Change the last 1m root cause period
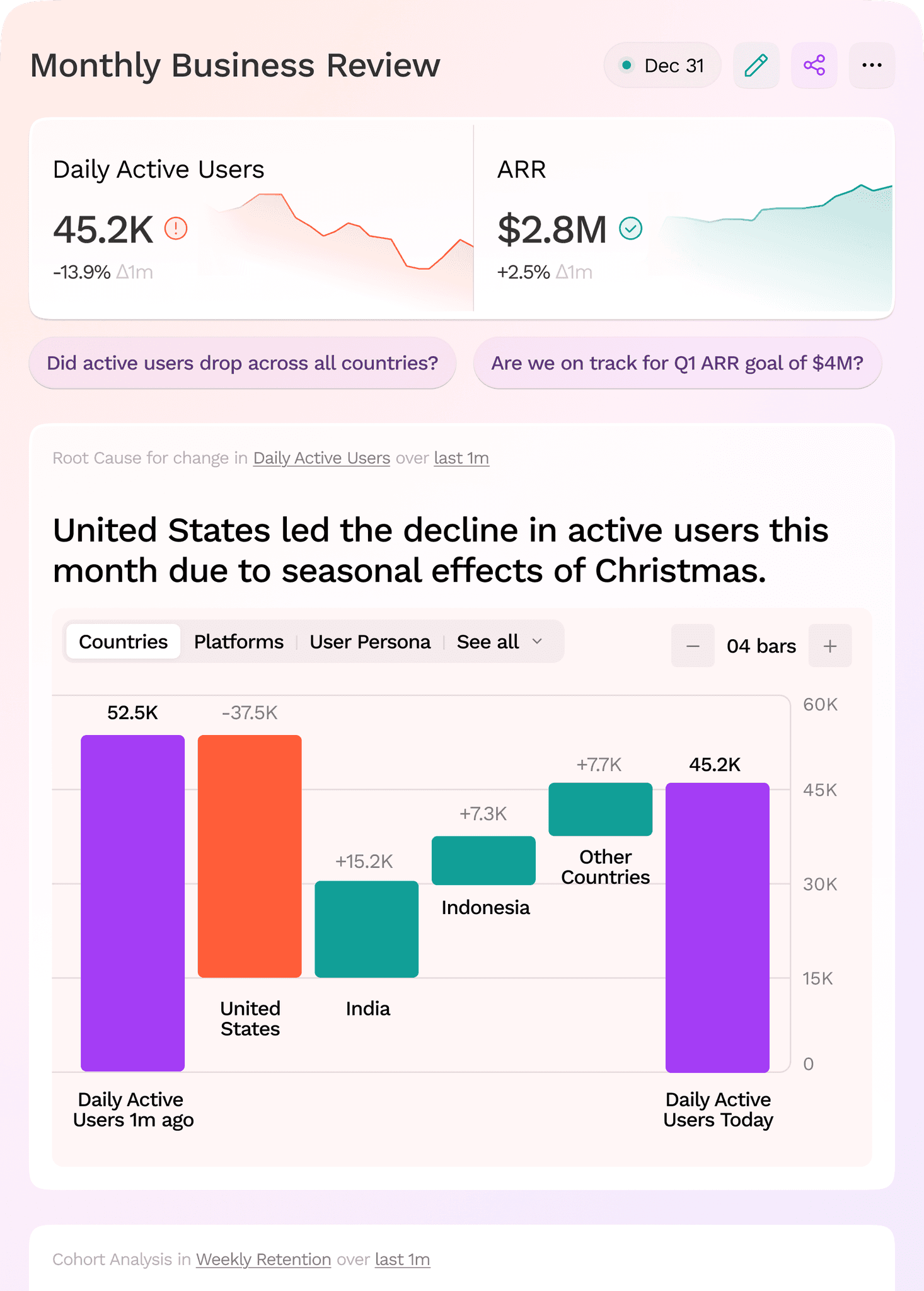Image resolution: width=924 pixels, height=1291 pixels. click(x=461, y=458)
